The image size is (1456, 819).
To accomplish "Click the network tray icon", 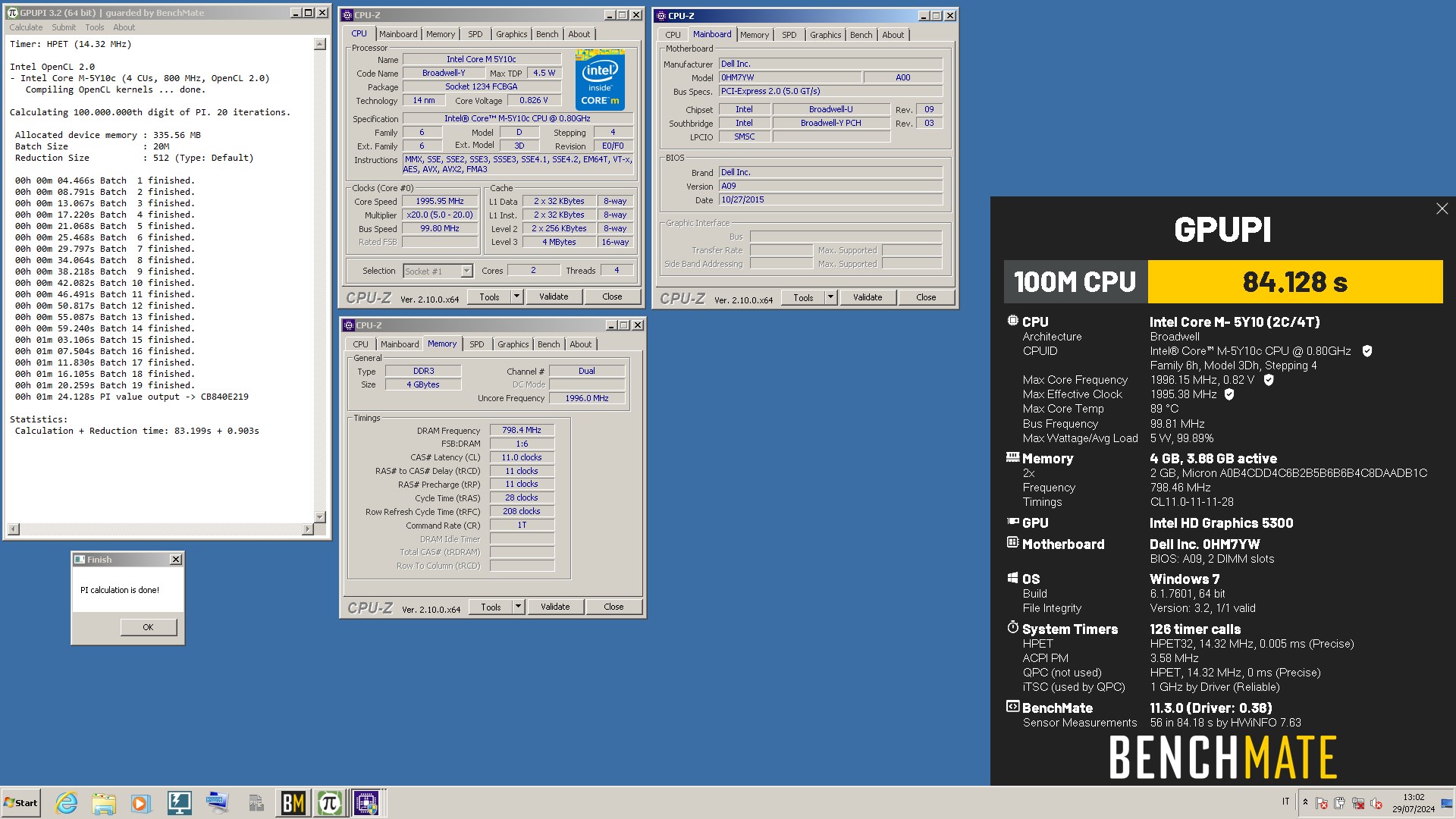I will [1357, 802].
